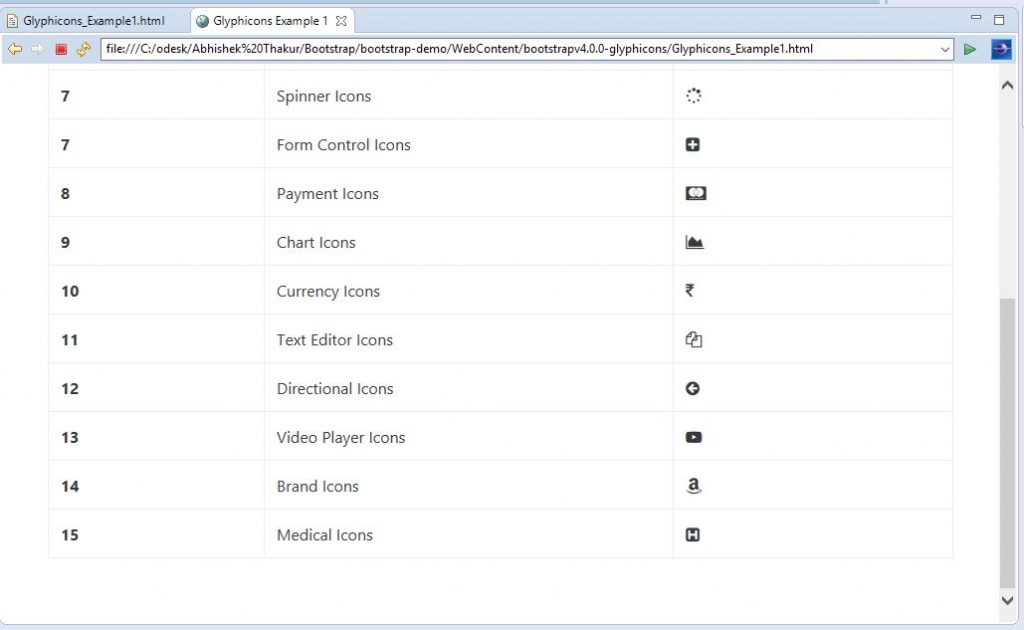This screenshot has height=630, width=1024.
Task: Click the rupee glyph in Currency Icons row
Action: (x=692, y=290)
